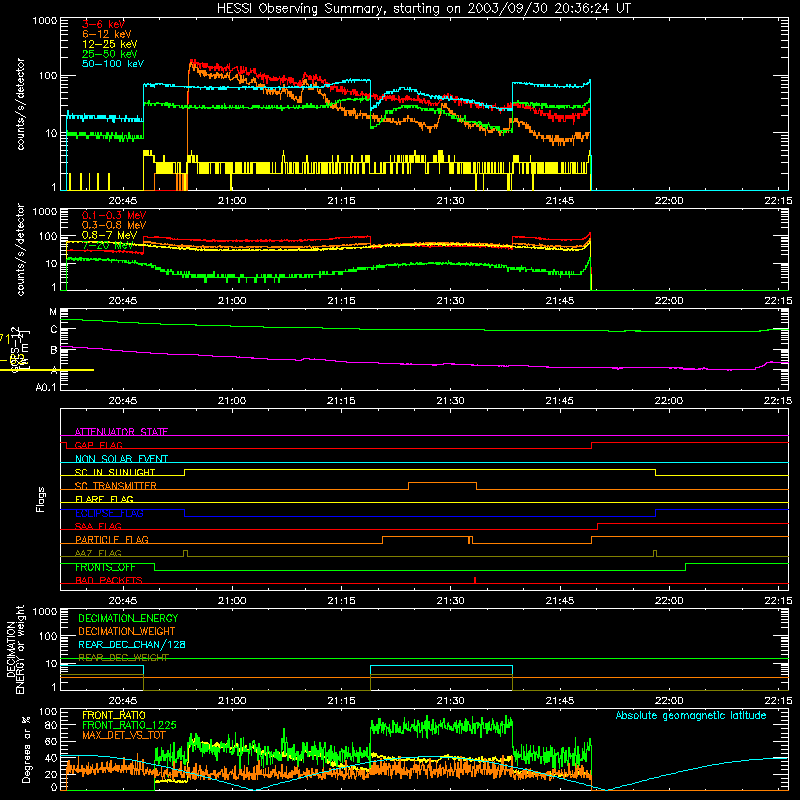Select the GAP_FLAG label
800x800 pixels.
coord(98,445)
